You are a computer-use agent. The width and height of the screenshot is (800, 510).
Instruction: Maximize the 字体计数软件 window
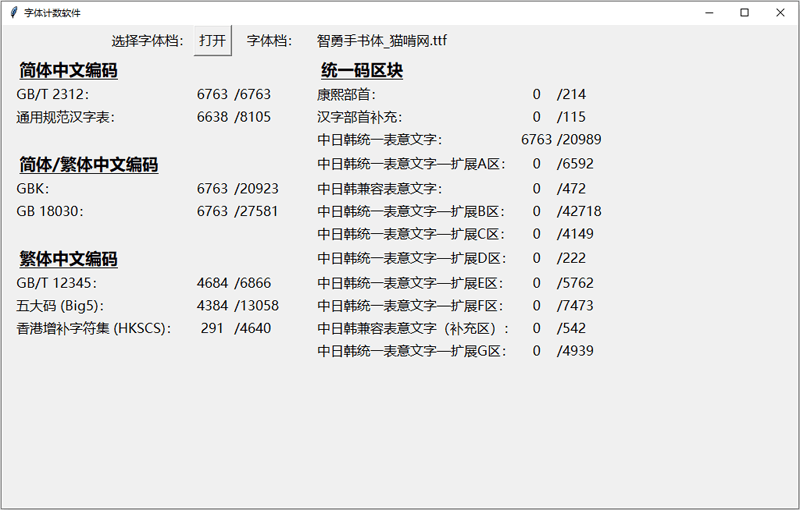tap(744, 13)
